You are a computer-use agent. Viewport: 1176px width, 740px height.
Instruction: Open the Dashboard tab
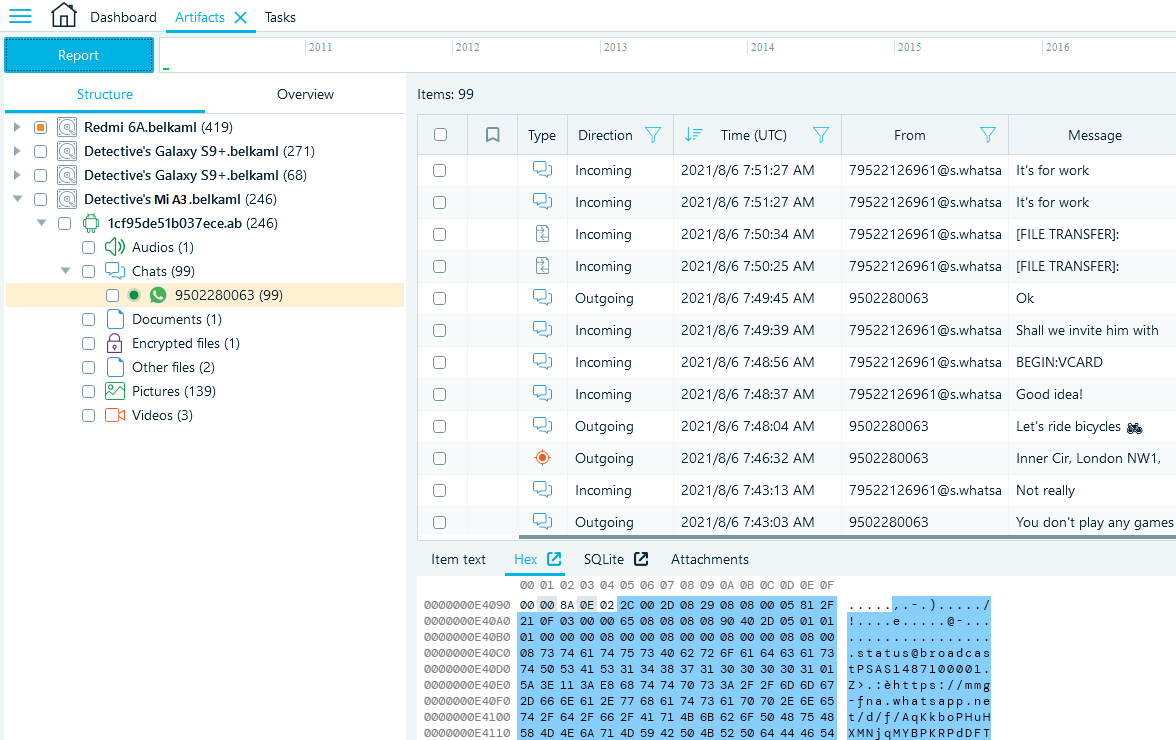pyautogui.click(x=123, y=17)
